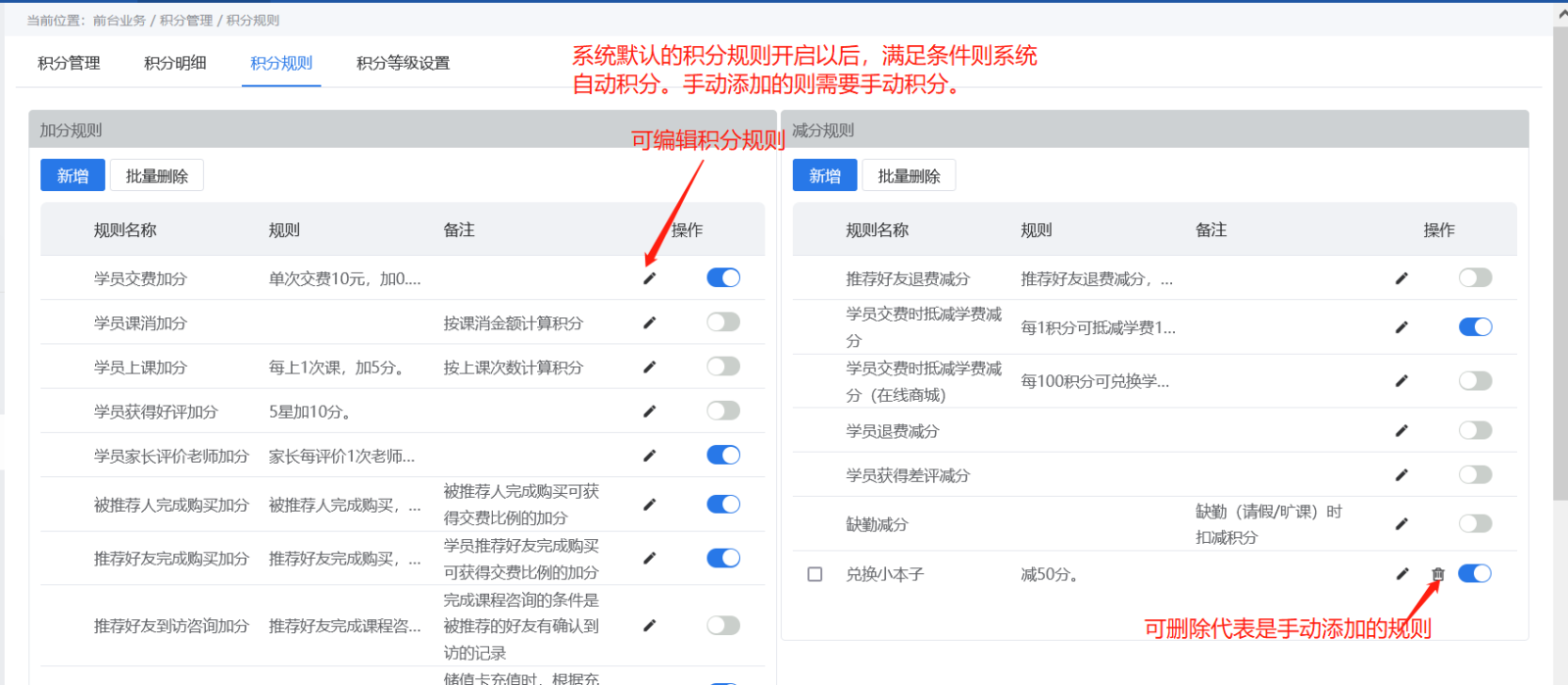Click 新增 in the 减分规则 panel
This screenshot has height=685, width=1568.
pyautogui.click(x=825, y=175)
